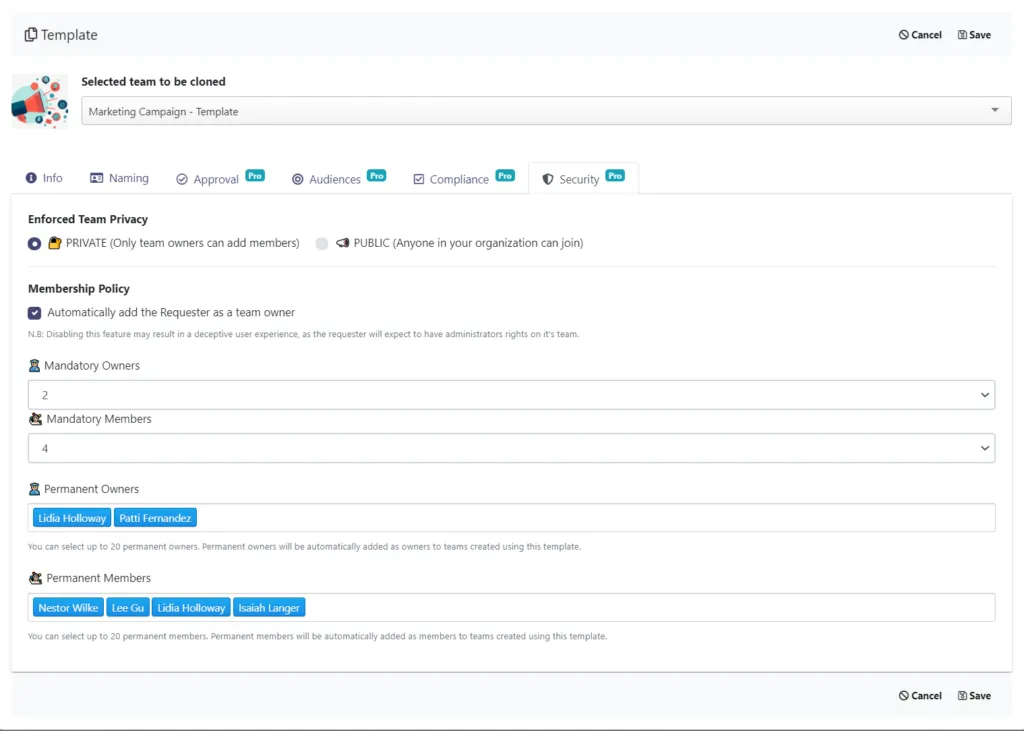The image size is (1024, 731).
Task: Click the 'You can select up to 20 permanent owners' note
Action: coord(304,546)
